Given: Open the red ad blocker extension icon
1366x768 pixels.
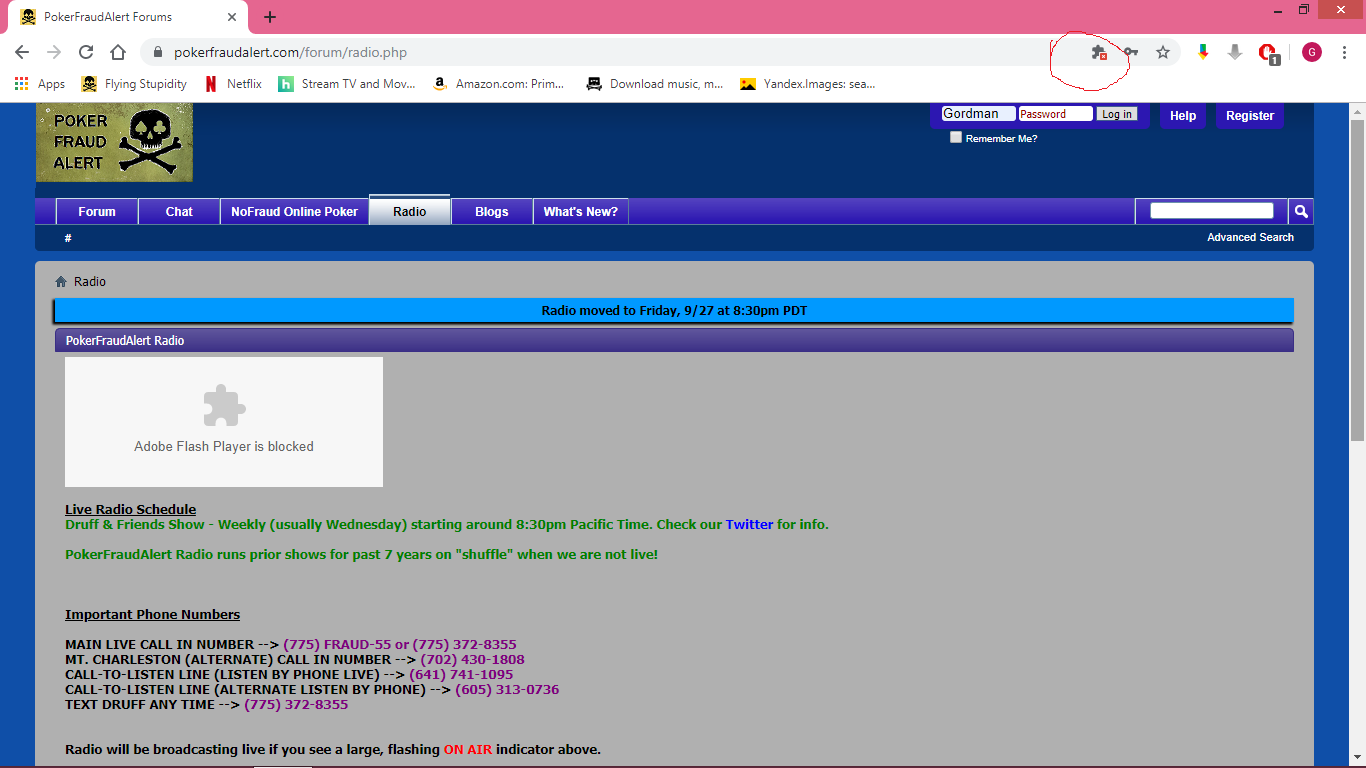Looking at the screenshot, I should coord(1268,53).
